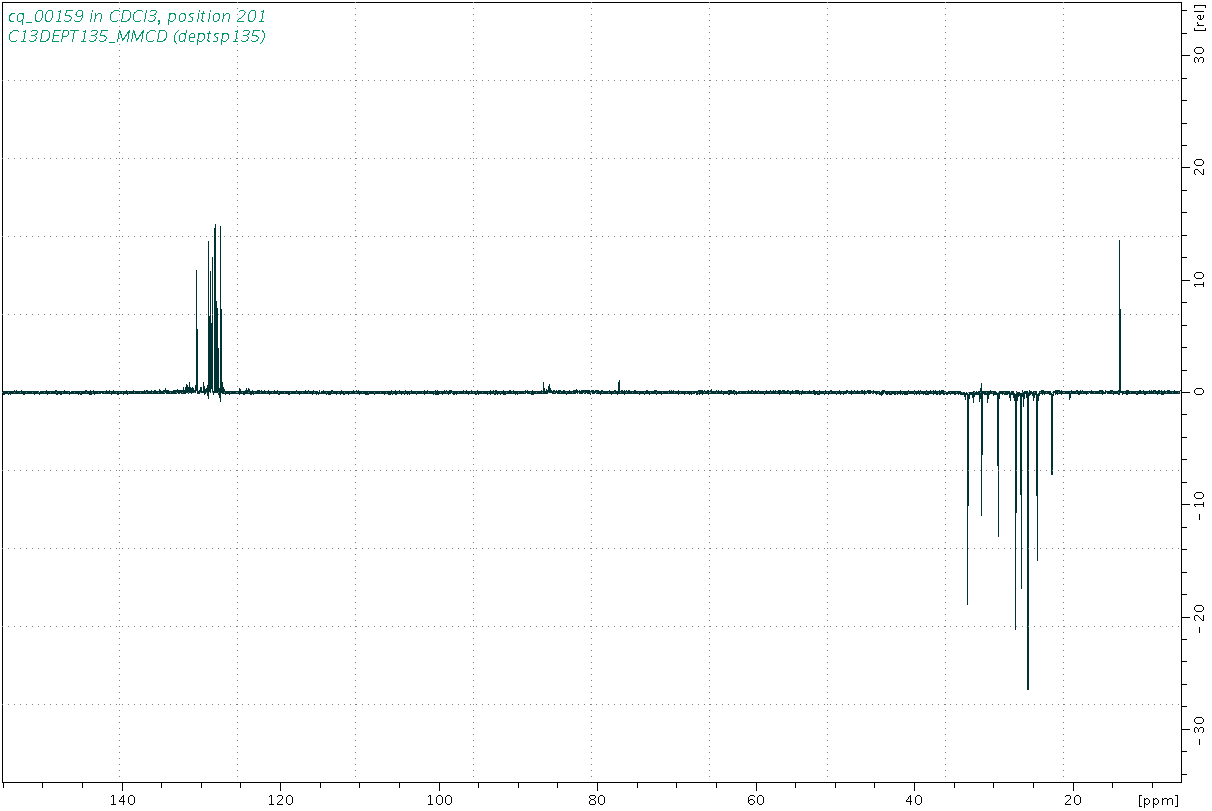Select the 40 ppm tick label

click(915, 800)
